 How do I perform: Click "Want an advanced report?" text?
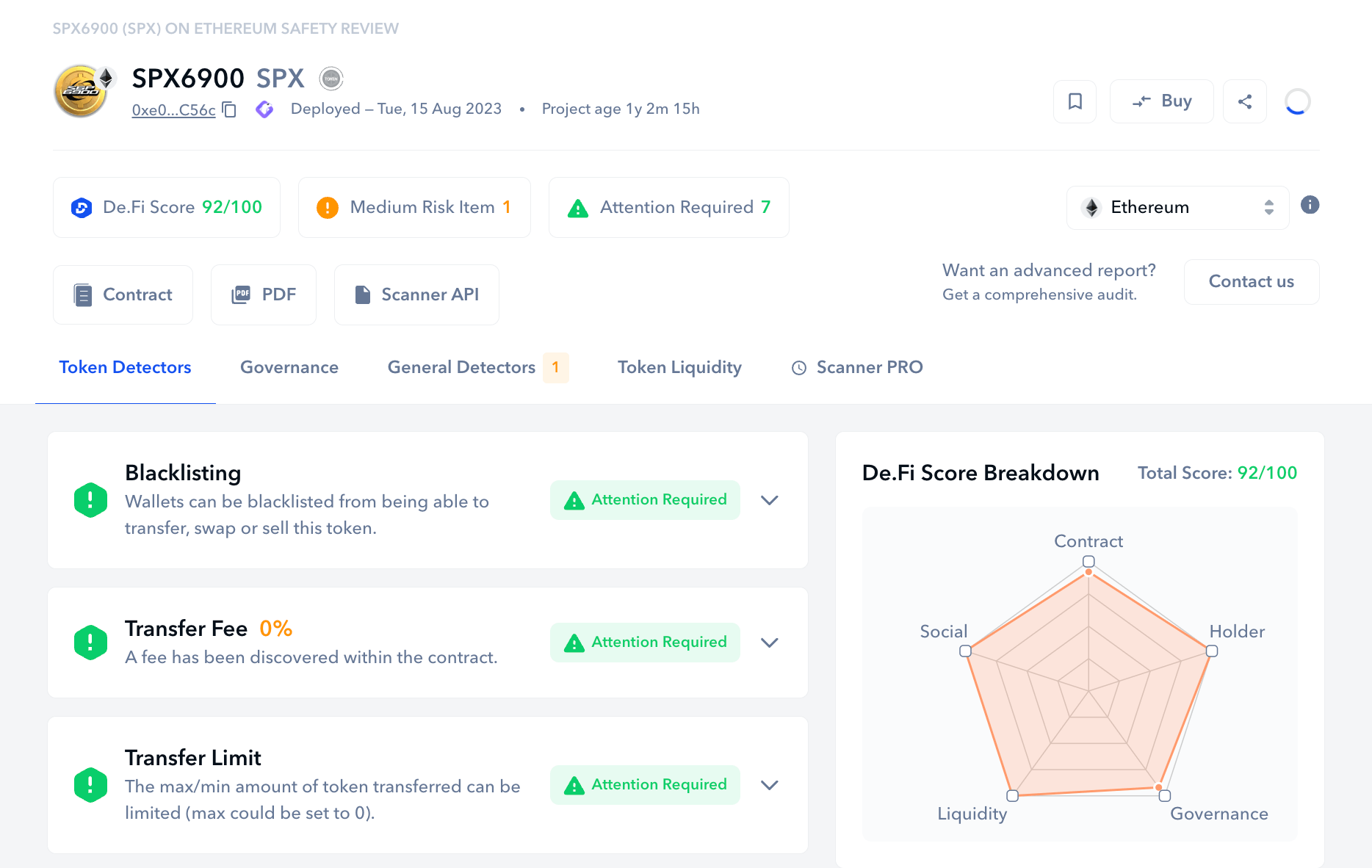1049,270
